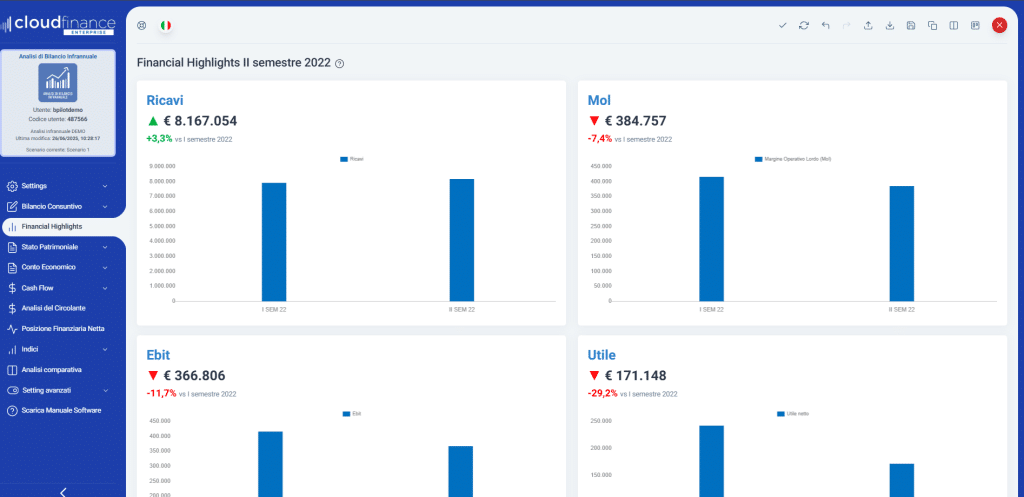Refresh data with the circular arrows icon
1024x497 pixels.
click(804, 25)
